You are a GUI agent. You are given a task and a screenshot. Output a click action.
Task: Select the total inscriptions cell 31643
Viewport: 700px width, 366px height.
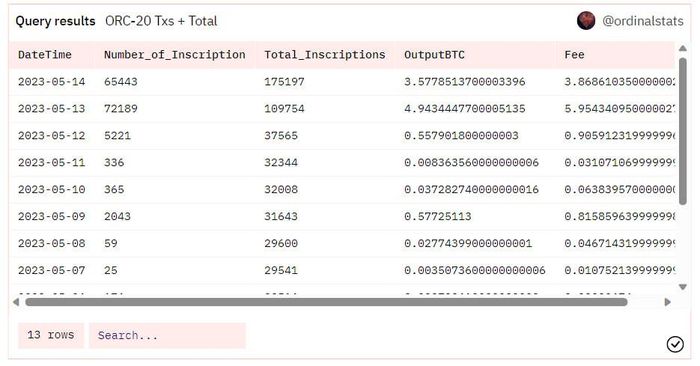281,216
